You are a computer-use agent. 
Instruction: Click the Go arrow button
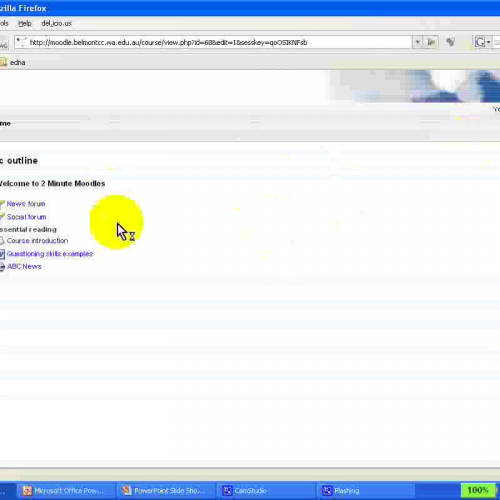(x=431, y=42)
